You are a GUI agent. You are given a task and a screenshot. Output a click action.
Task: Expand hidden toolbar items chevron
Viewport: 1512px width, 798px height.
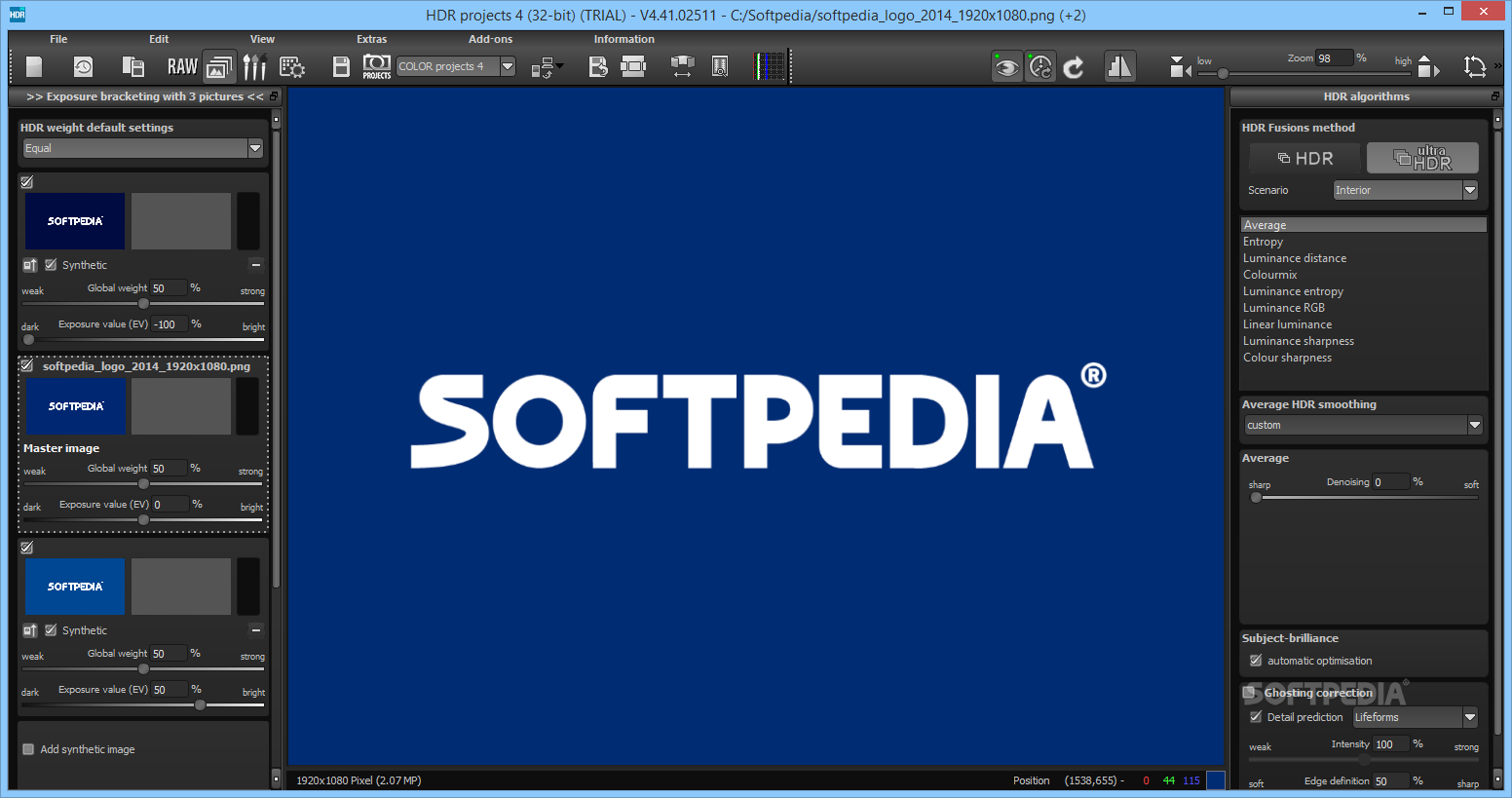pyautogui.click(x=1497, y=66)
